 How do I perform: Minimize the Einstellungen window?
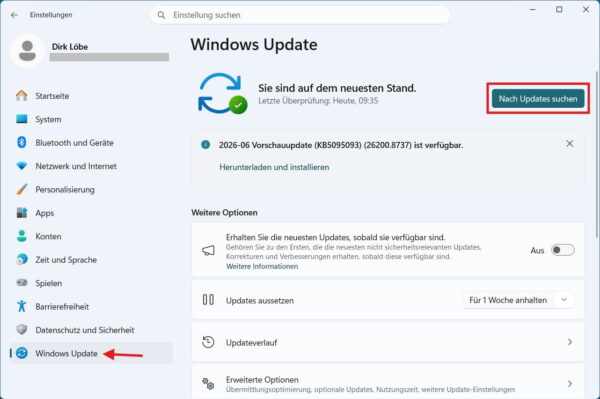coord(532,10)
